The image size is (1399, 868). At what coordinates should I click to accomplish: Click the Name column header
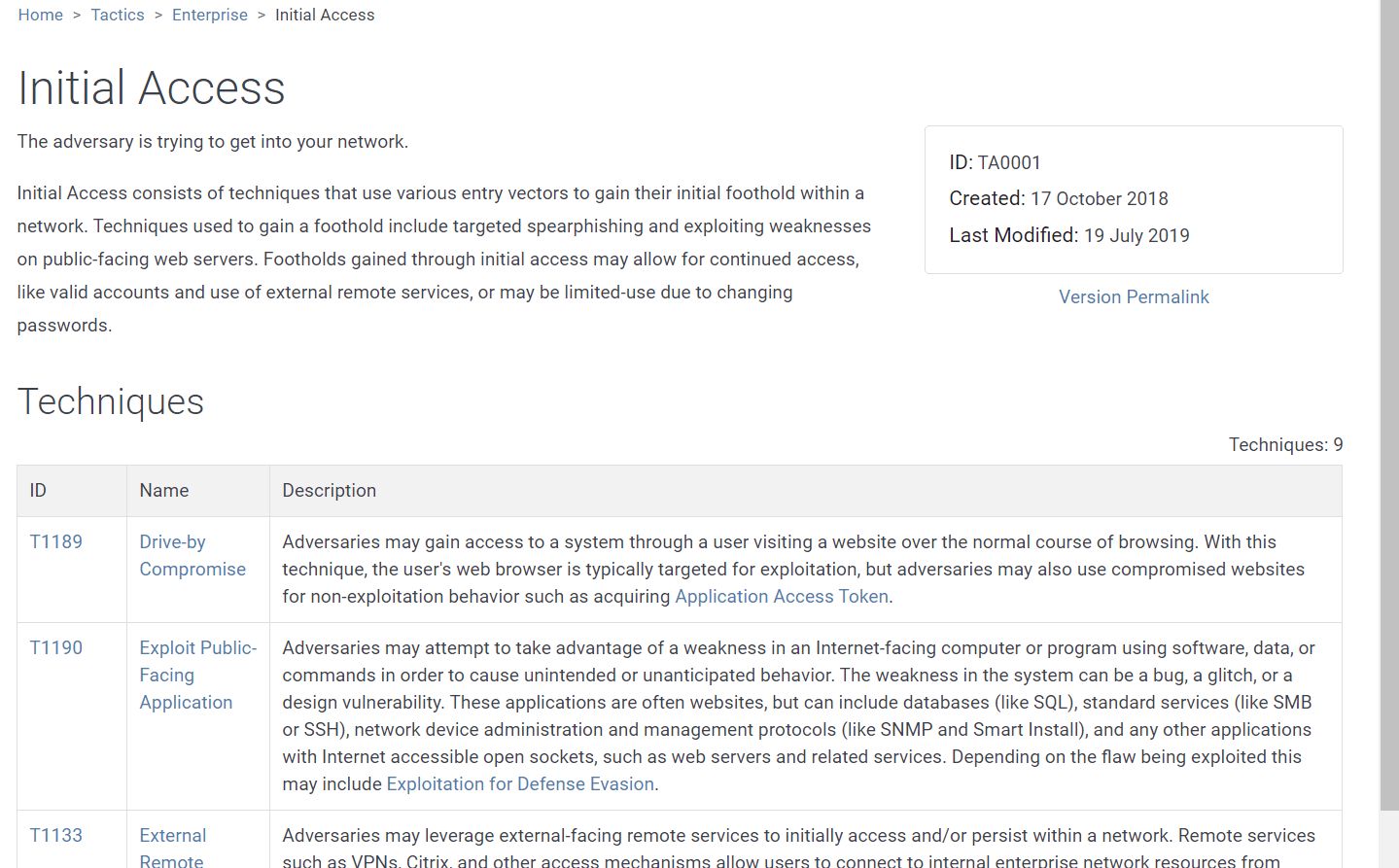[x=164, y=491]
